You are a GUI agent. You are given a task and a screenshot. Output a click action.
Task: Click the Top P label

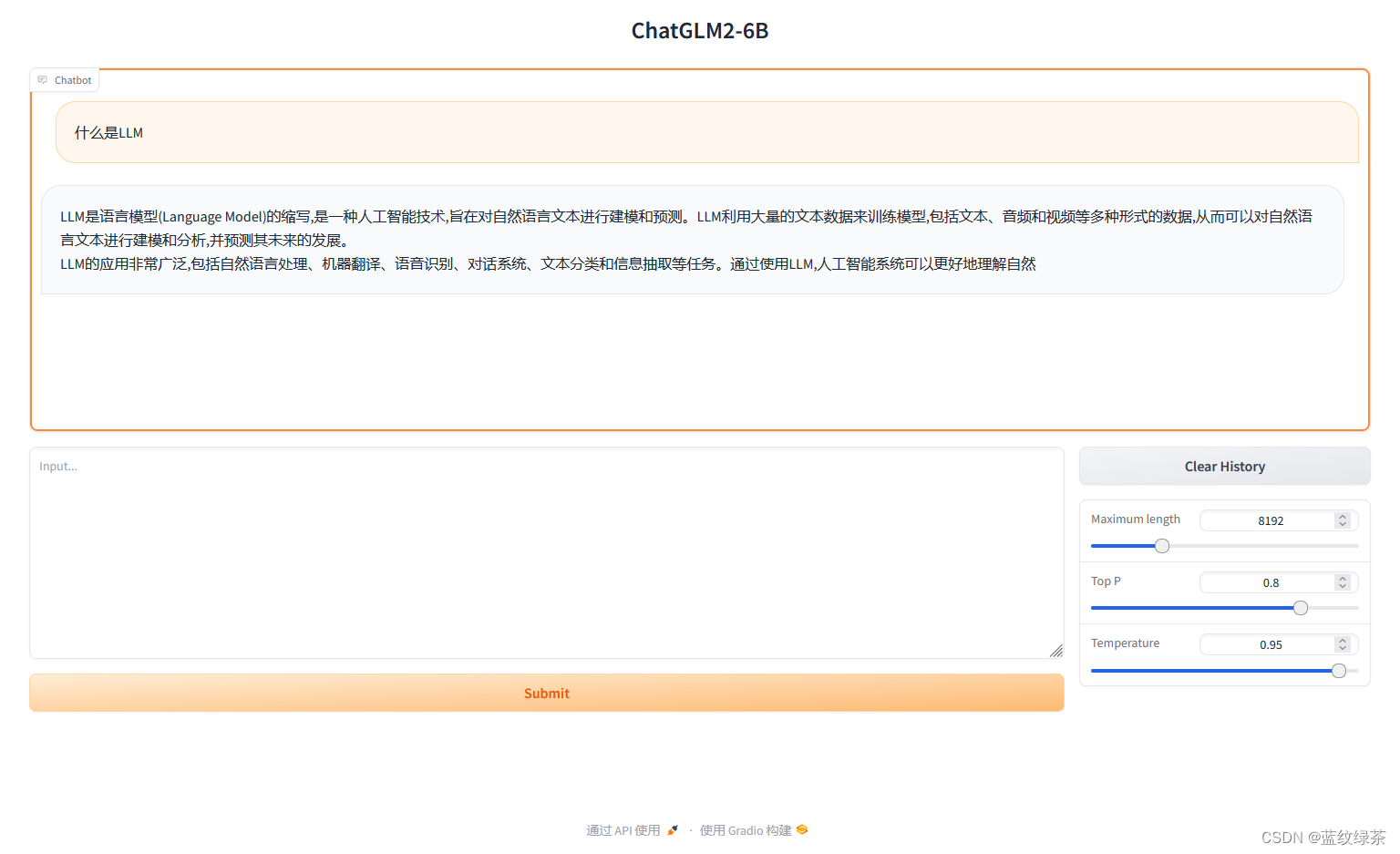point(1106,581)
